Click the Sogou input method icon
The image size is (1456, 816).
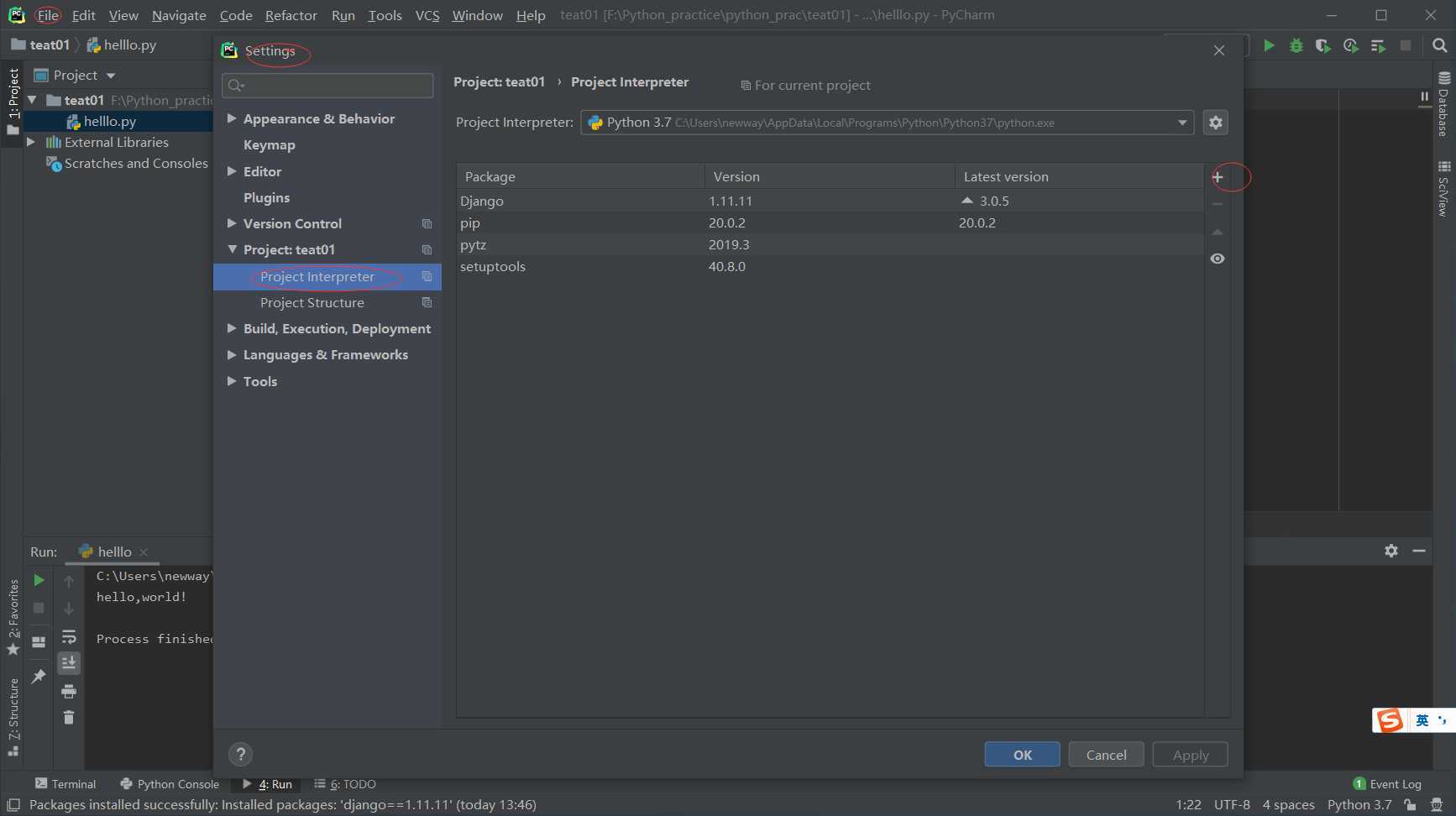1391,720
